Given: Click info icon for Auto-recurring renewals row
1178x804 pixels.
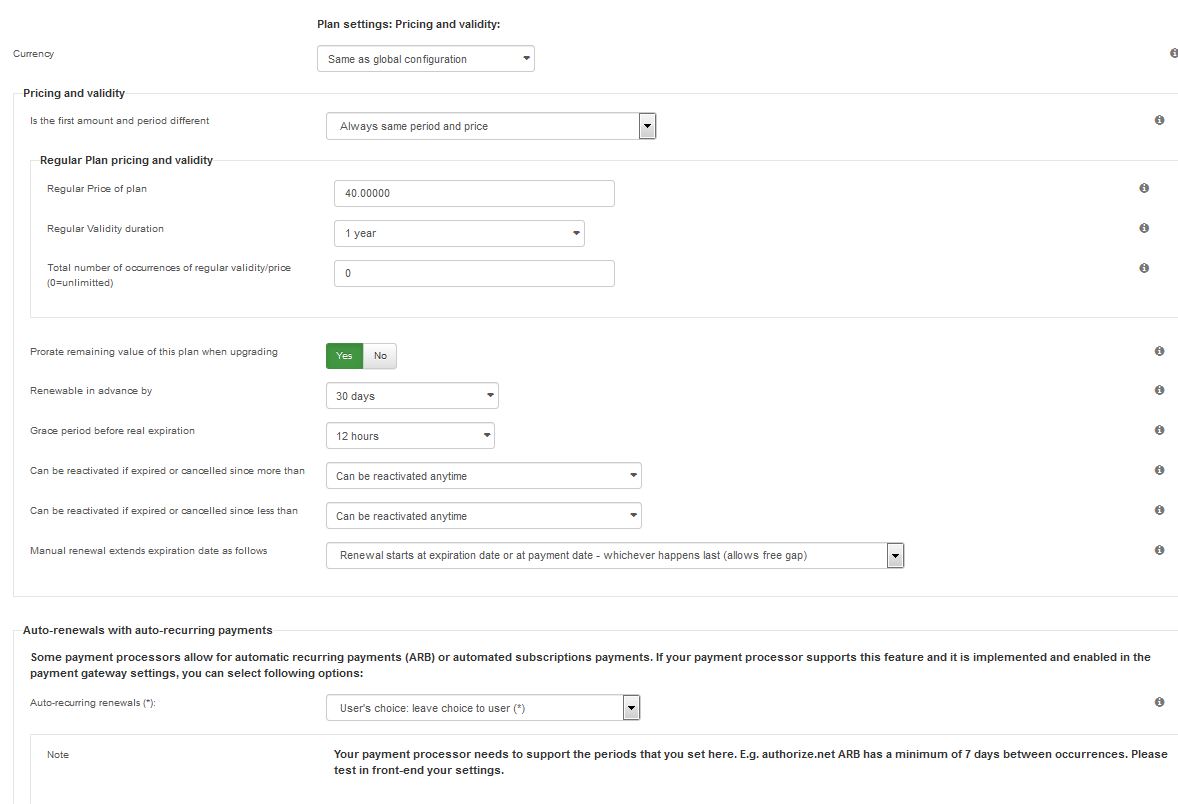Looking at the screenshot, I should tap(1159, 702).
